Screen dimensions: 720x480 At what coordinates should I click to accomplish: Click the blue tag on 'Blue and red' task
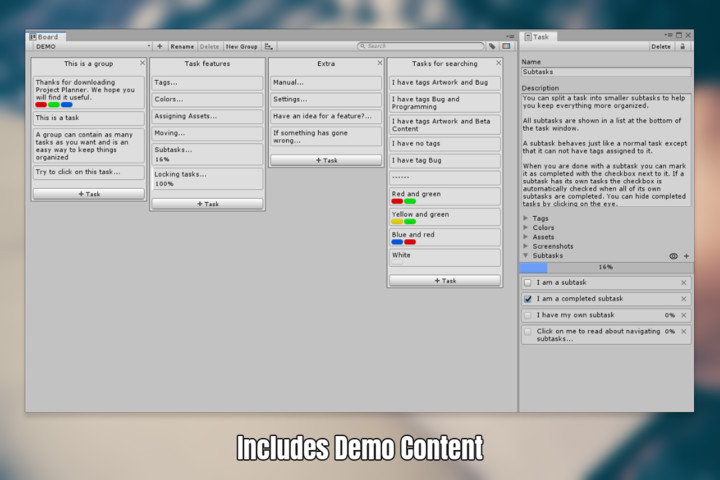397,242
